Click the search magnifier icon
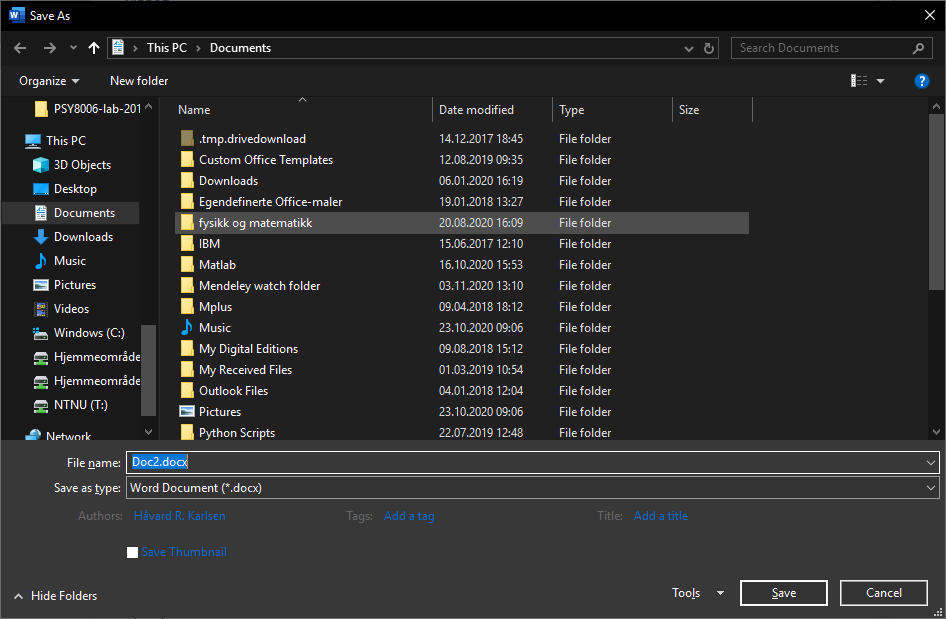The width and height of the screenshot is (946, 619). coord(919,48)
